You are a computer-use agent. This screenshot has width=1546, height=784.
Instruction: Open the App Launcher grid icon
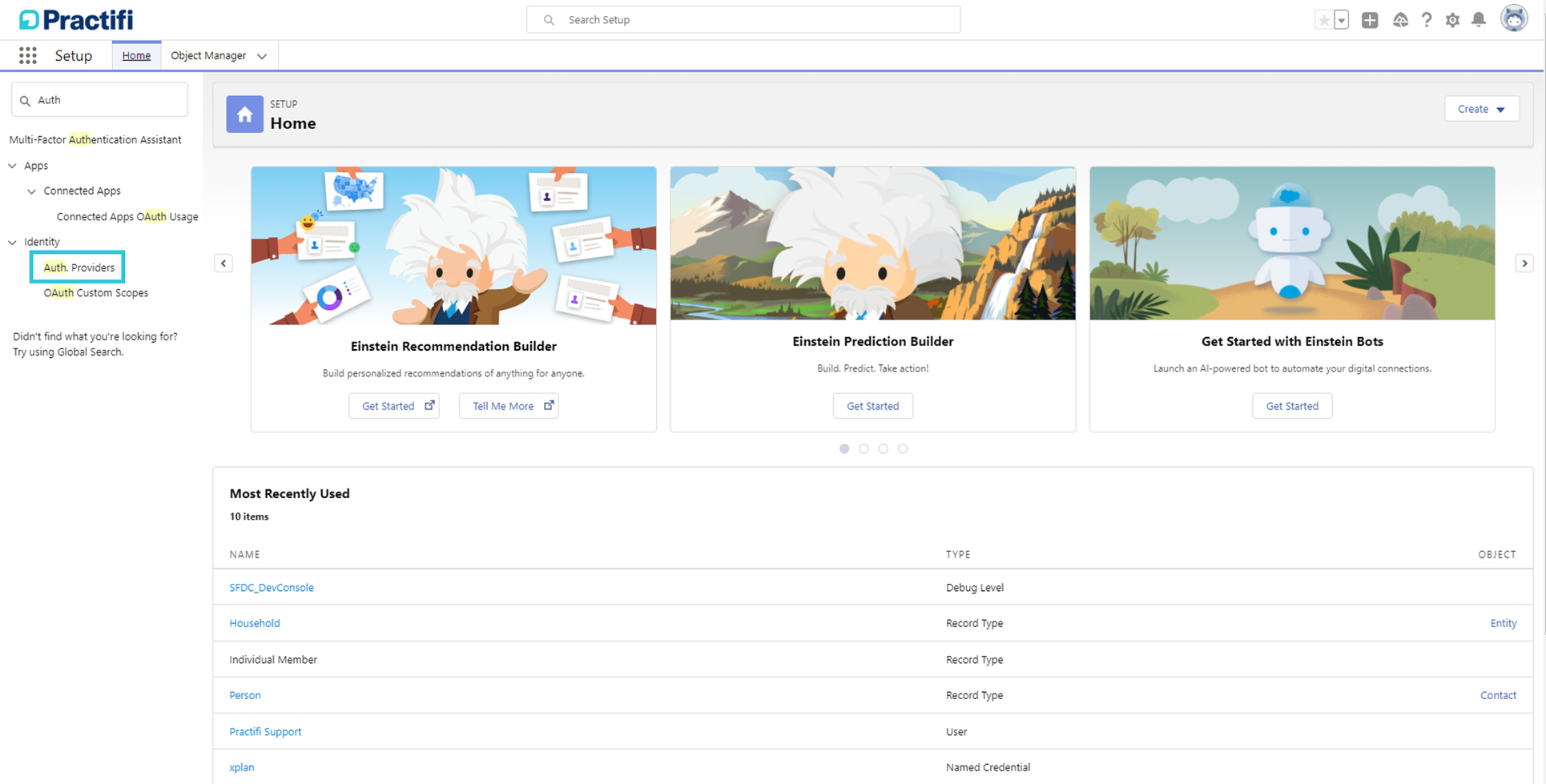click(x=28, y=55)
